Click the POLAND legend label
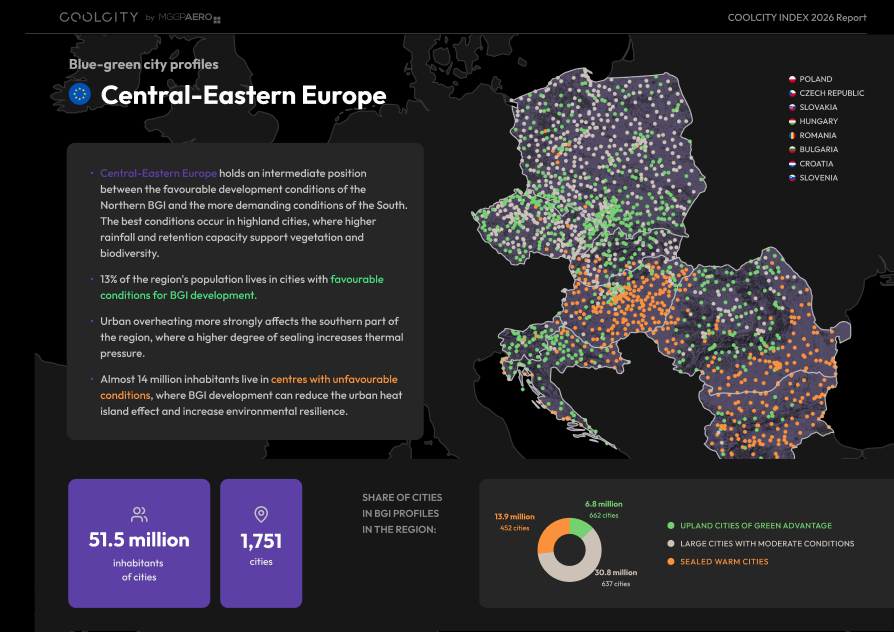 coord(815,79)
